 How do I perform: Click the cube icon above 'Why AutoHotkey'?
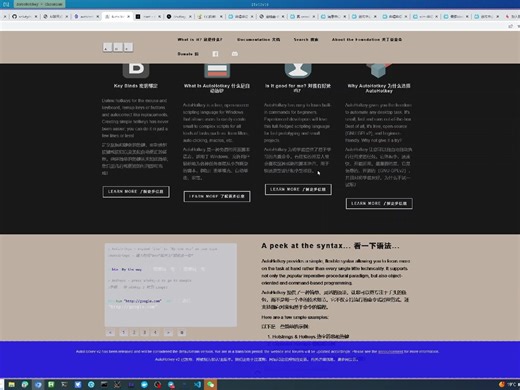pos(379,70)
